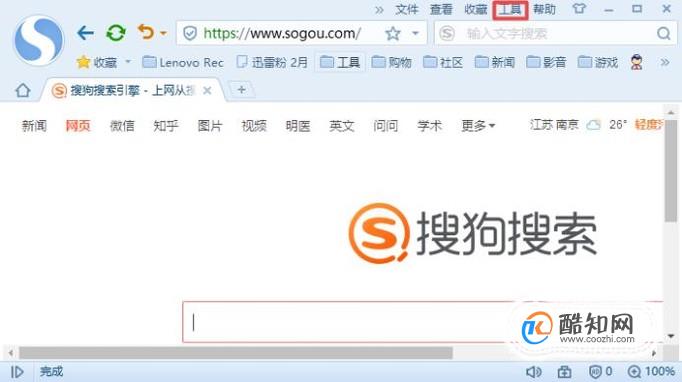This screenshot has height=382, width=682.
Task: Click the shirt skin icon
Action: (x=579, y=9)
